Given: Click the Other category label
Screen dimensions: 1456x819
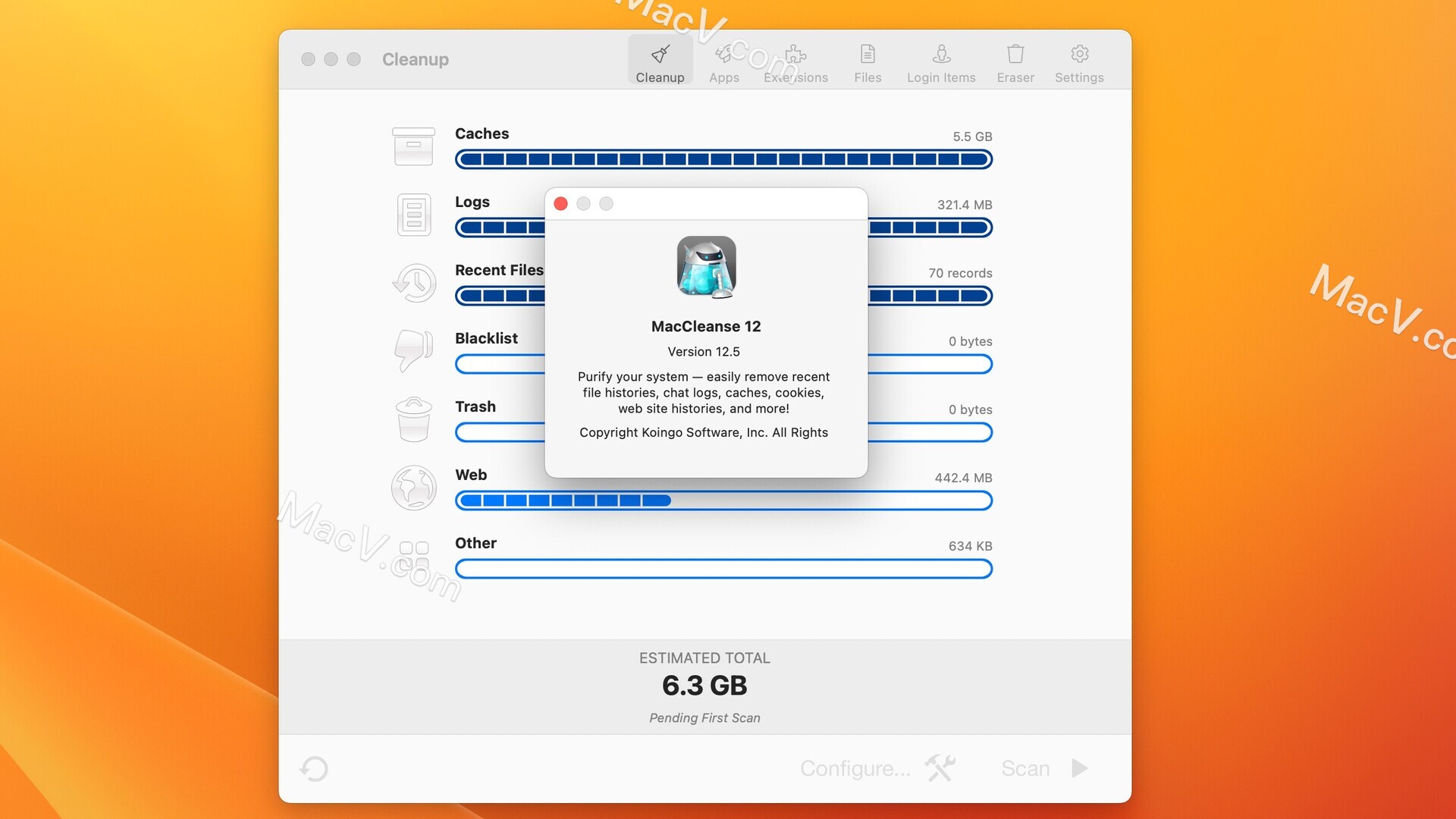Looking at the screenshot, I should coord(475,543).
